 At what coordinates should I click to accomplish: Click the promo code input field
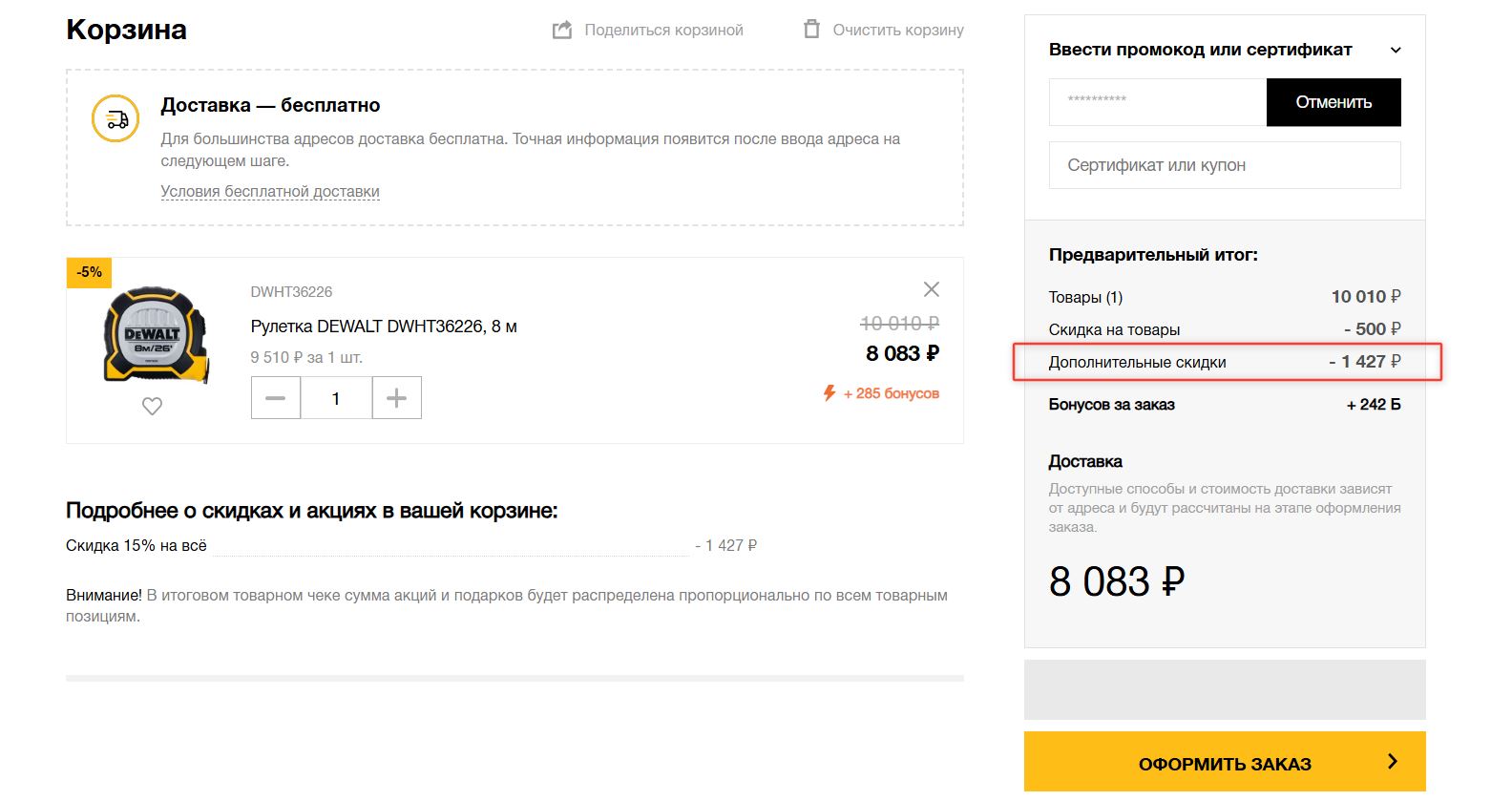(1157, 102)
